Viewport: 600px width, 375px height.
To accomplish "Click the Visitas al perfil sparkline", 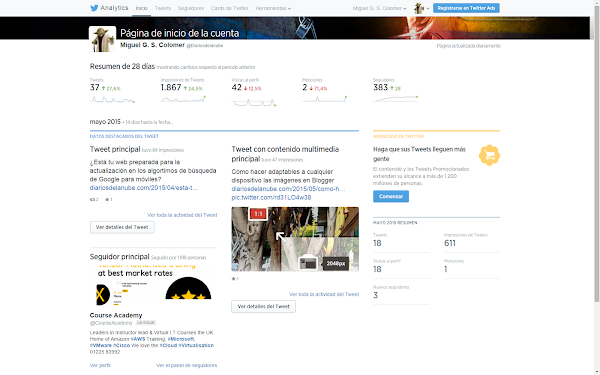I will tap(254, 102).
